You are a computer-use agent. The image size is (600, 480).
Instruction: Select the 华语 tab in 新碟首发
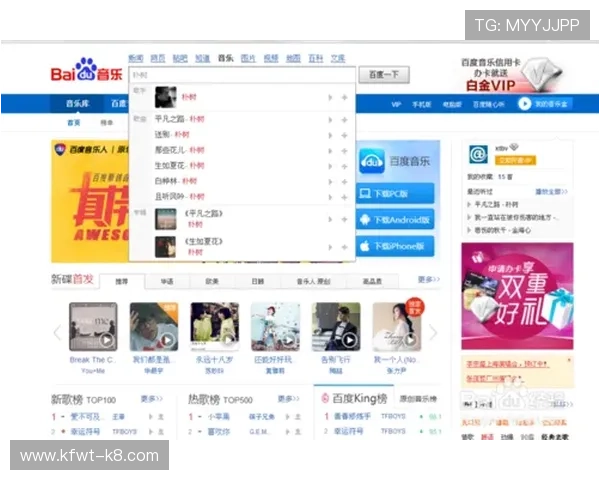pyautogui.click(x=167, y=281)
